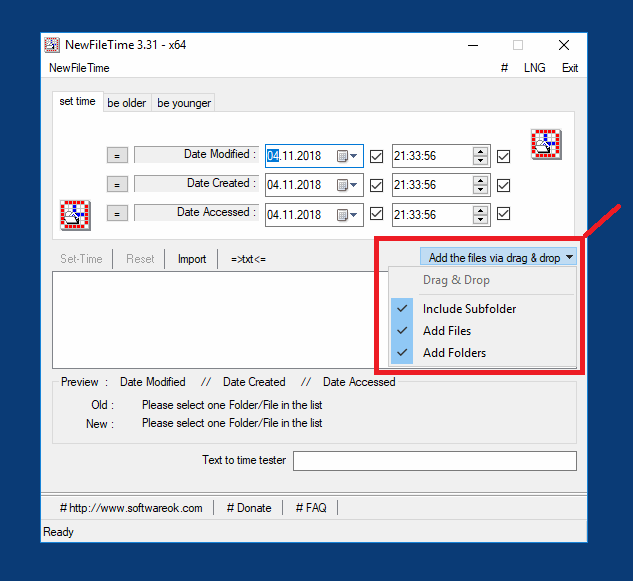Viewport: 633px width, 581px height.
Task: Toggle the Date Accessed time checkbox
Action: pyautogui.click(x=503, y=214)
